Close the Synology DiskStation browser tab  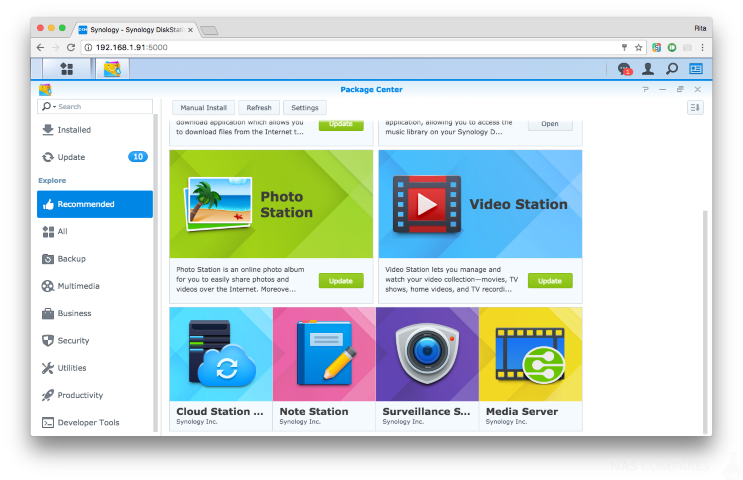click(190, 30)
